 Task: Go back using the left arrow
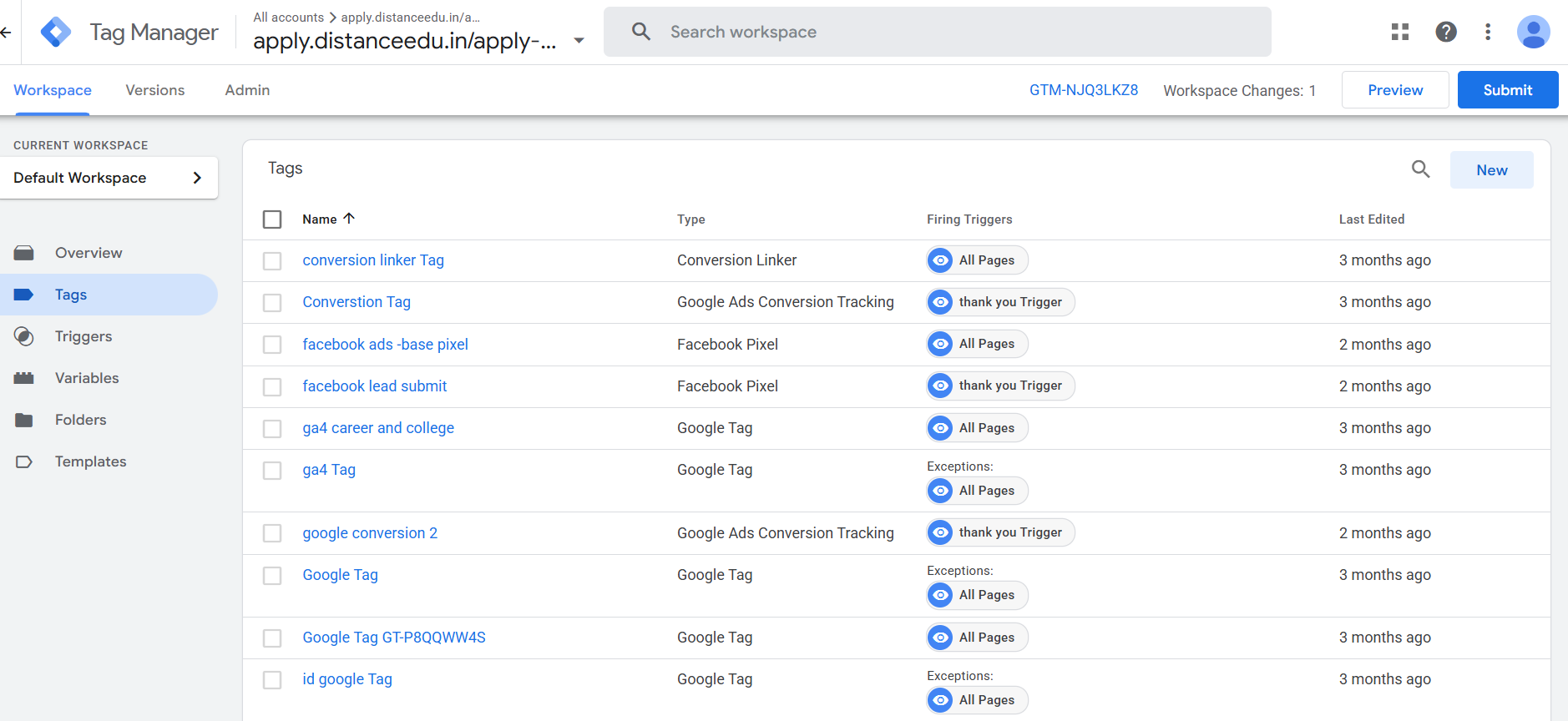point(7,33)
